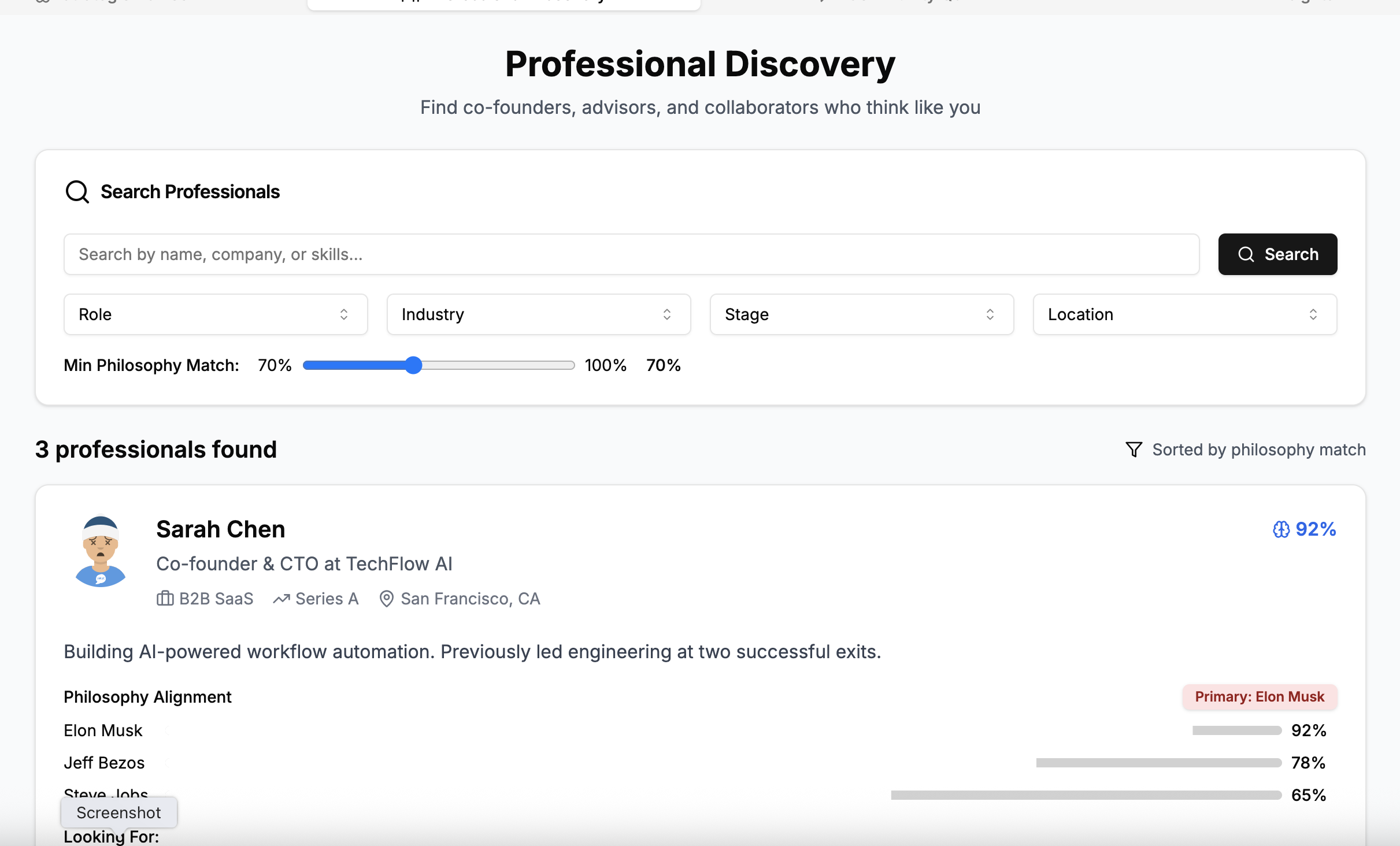Click the magnifier icon beside Search Professionals
This screenshot has width=1400, height=846.
tap(77, 192)
